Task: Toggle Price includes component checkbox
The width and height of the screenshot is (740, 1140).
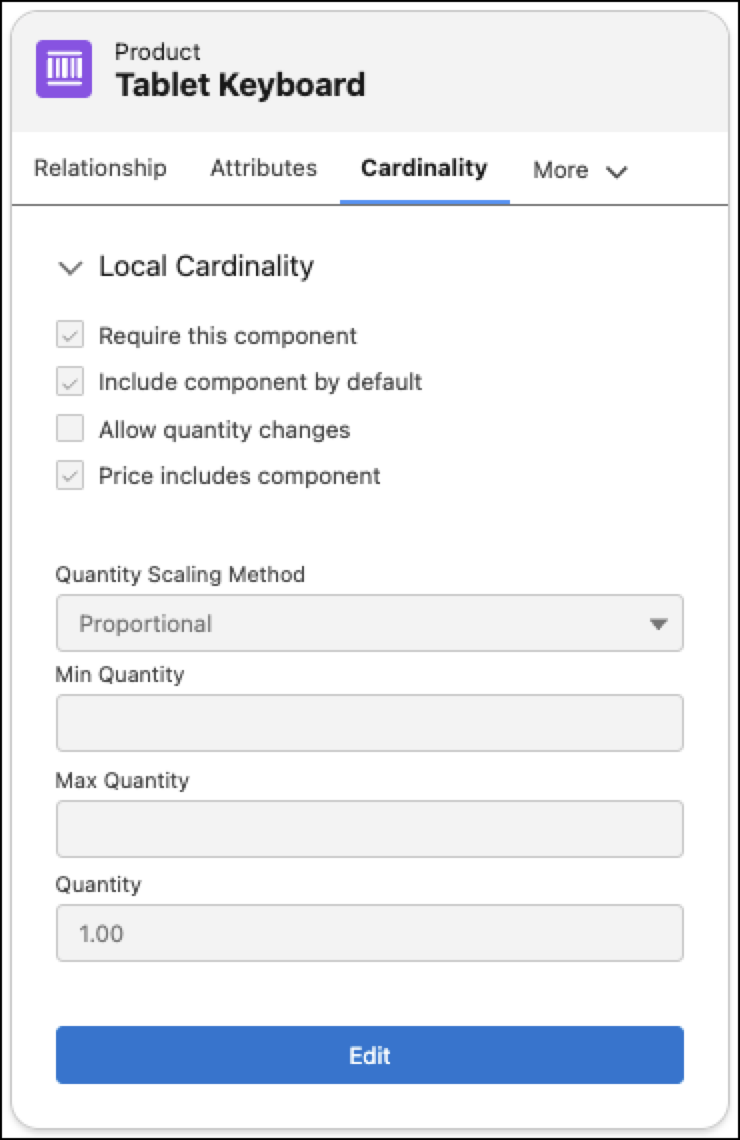Action: coord(70,475)
